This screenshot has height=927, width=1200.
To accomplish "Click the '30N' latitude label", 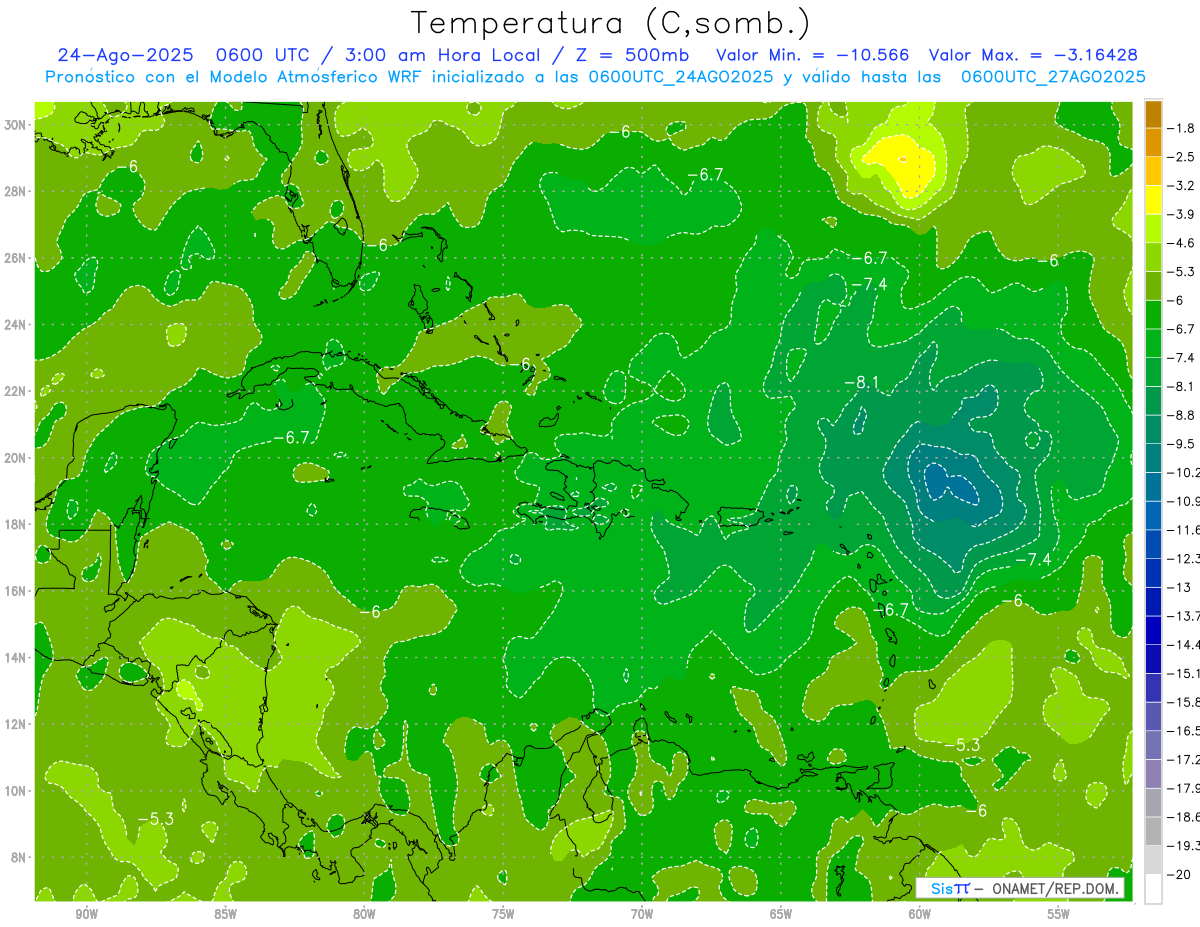I will 17,125.
